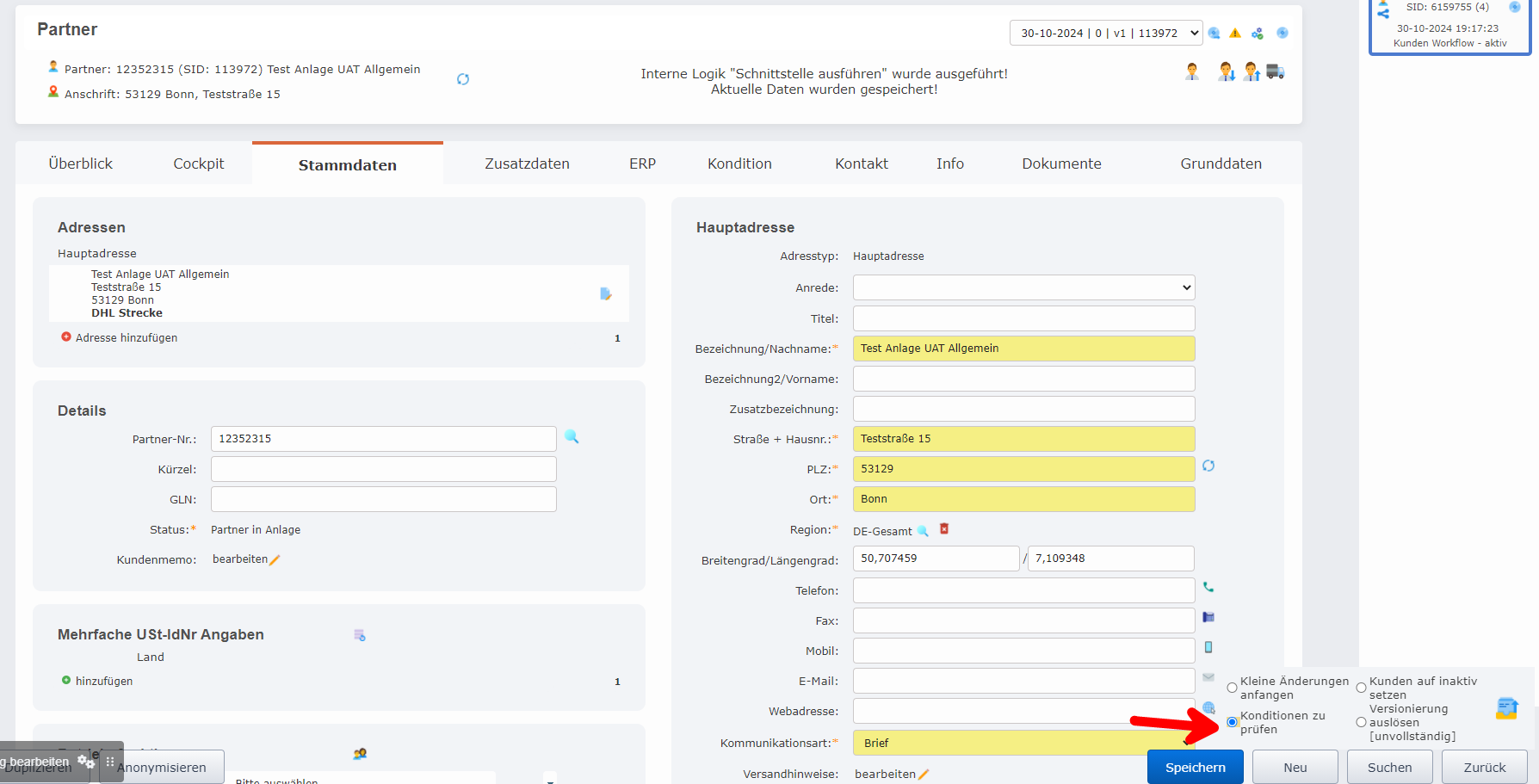Screen dimensions: 1539x784
Task: Click the red delete icon next to Region
Action: [x=944, y=529]
